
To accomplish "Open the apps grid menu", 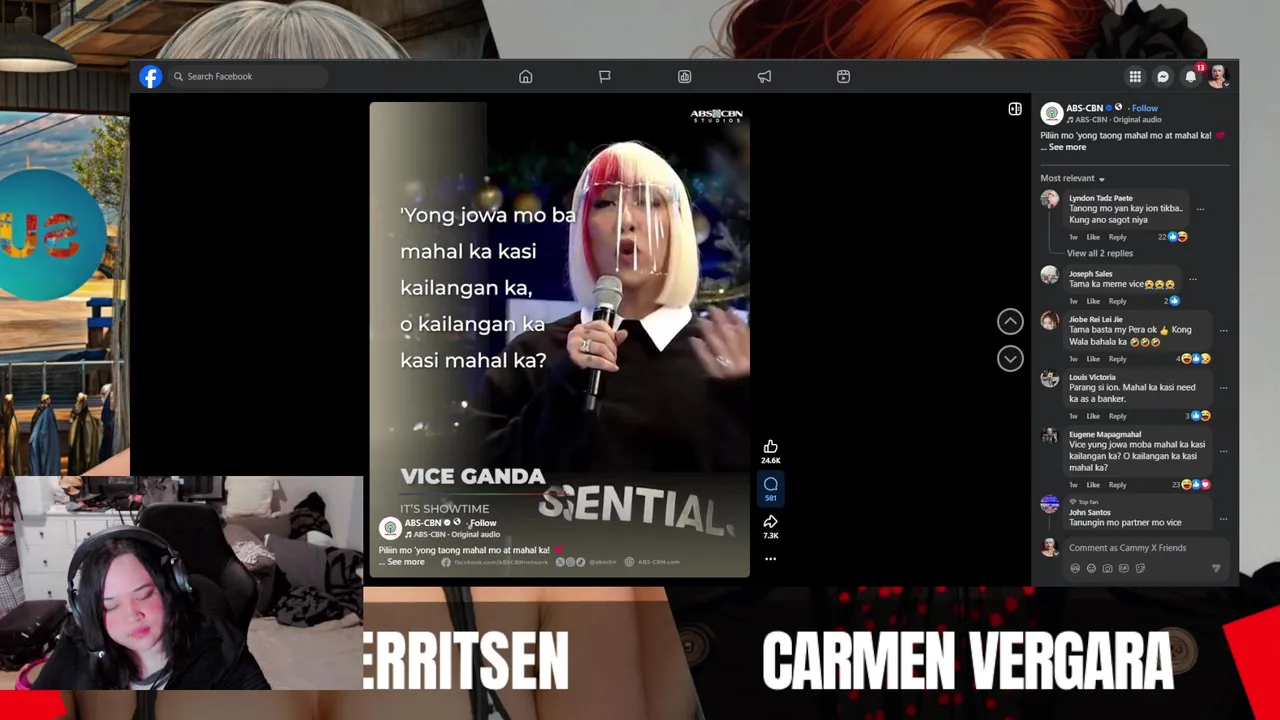I will click(x=1135, y=77).
